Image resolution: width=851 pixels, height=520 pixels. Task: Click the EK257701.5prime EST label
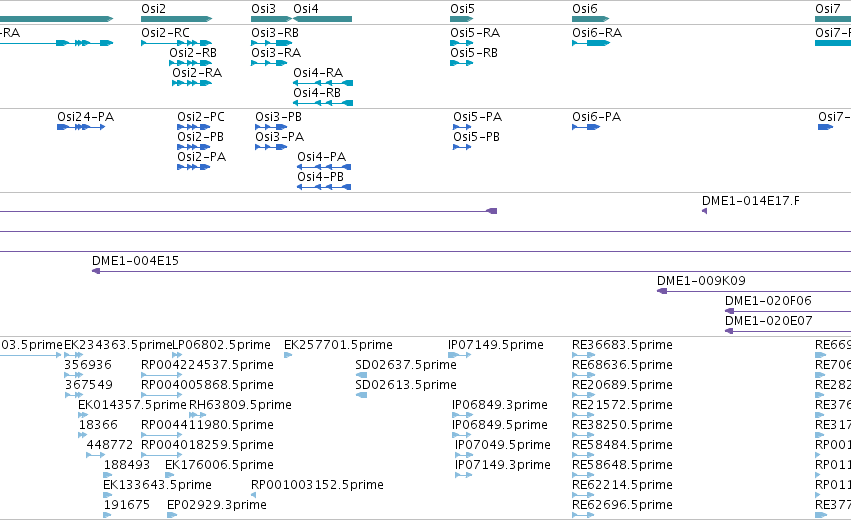click(x=338, y=345)
